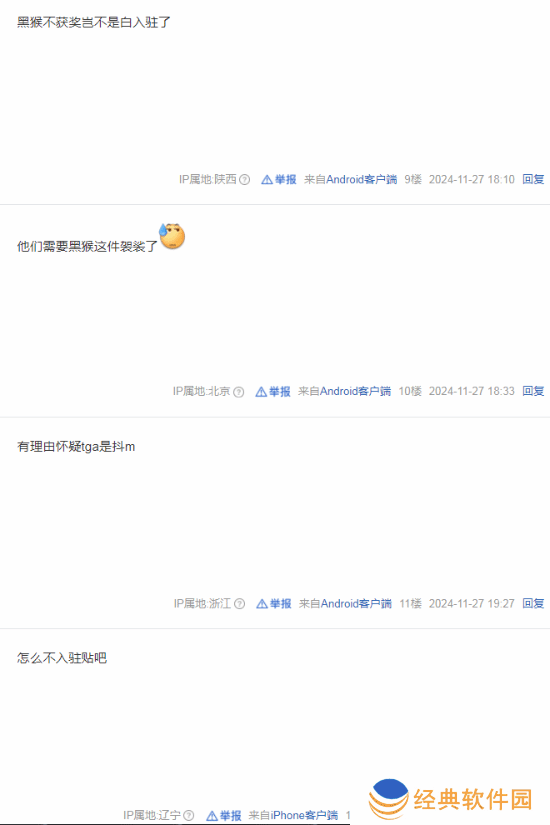
Task: Click help icon next to IP属地:浙江
Action: (239, 603)
